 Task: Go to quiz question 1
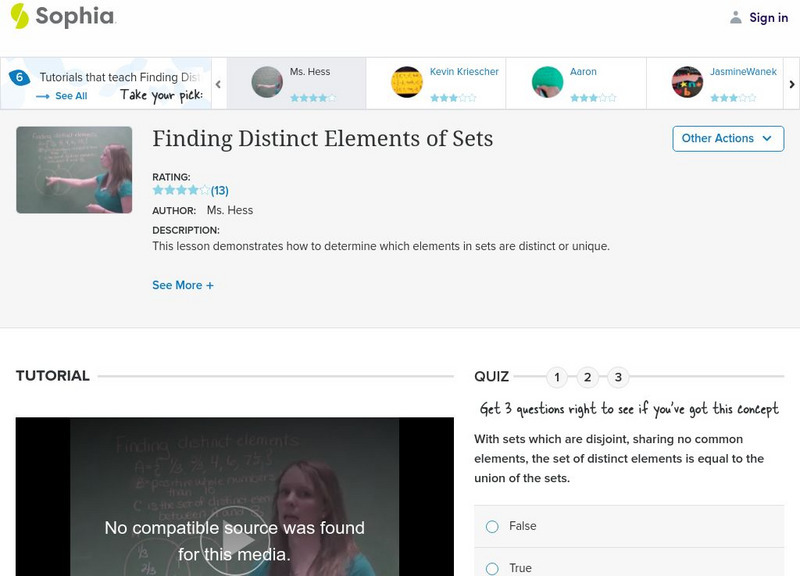click(557, 378)
